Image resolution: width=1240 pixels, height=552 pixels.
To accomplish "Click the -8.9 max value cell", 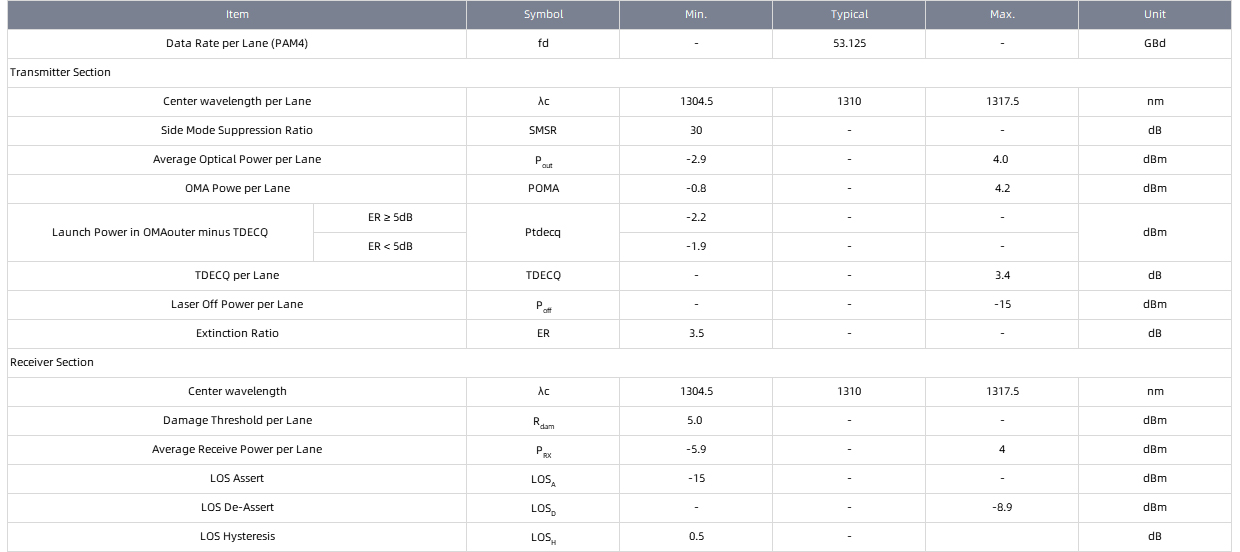I will pyautogui.click(x=1002, y=508).
